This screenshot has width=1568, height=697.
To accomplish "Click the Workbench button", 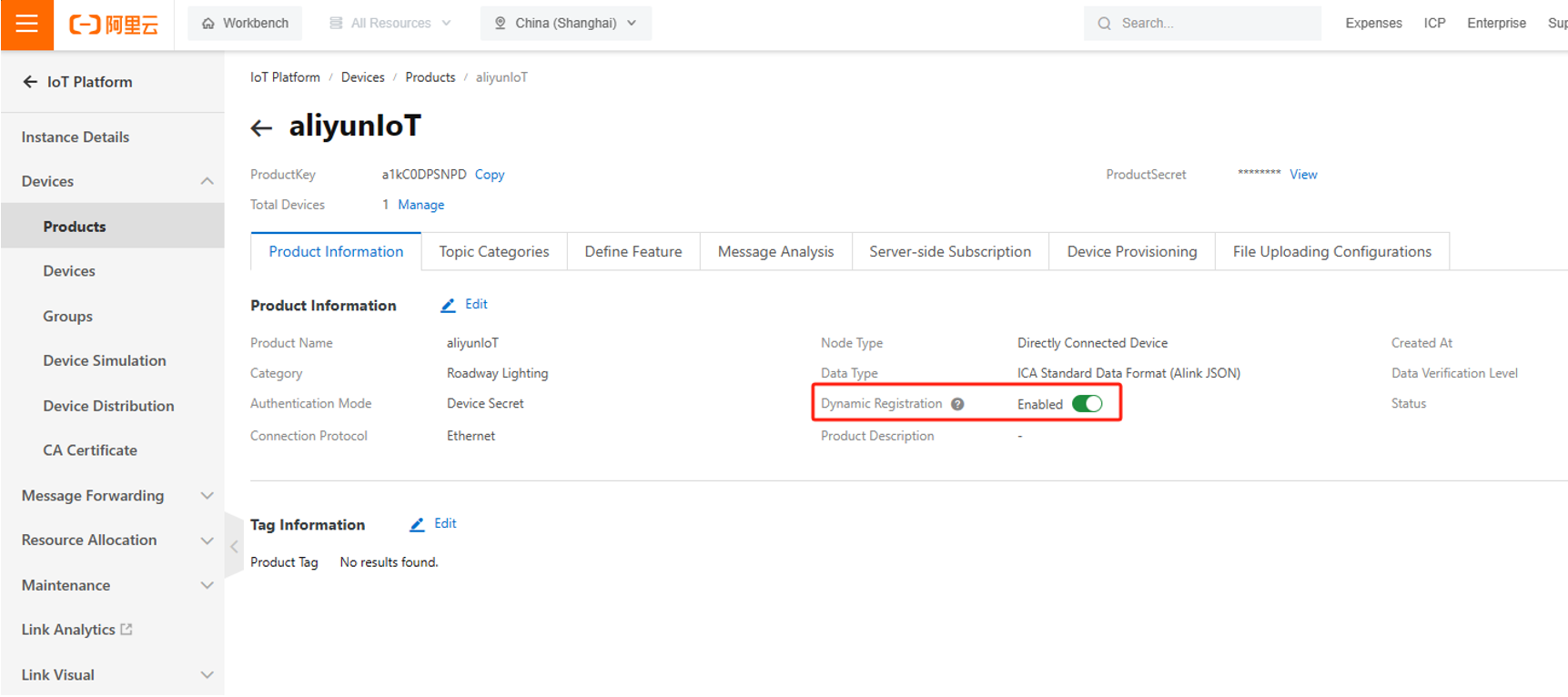I will click(x=245, y=24).
